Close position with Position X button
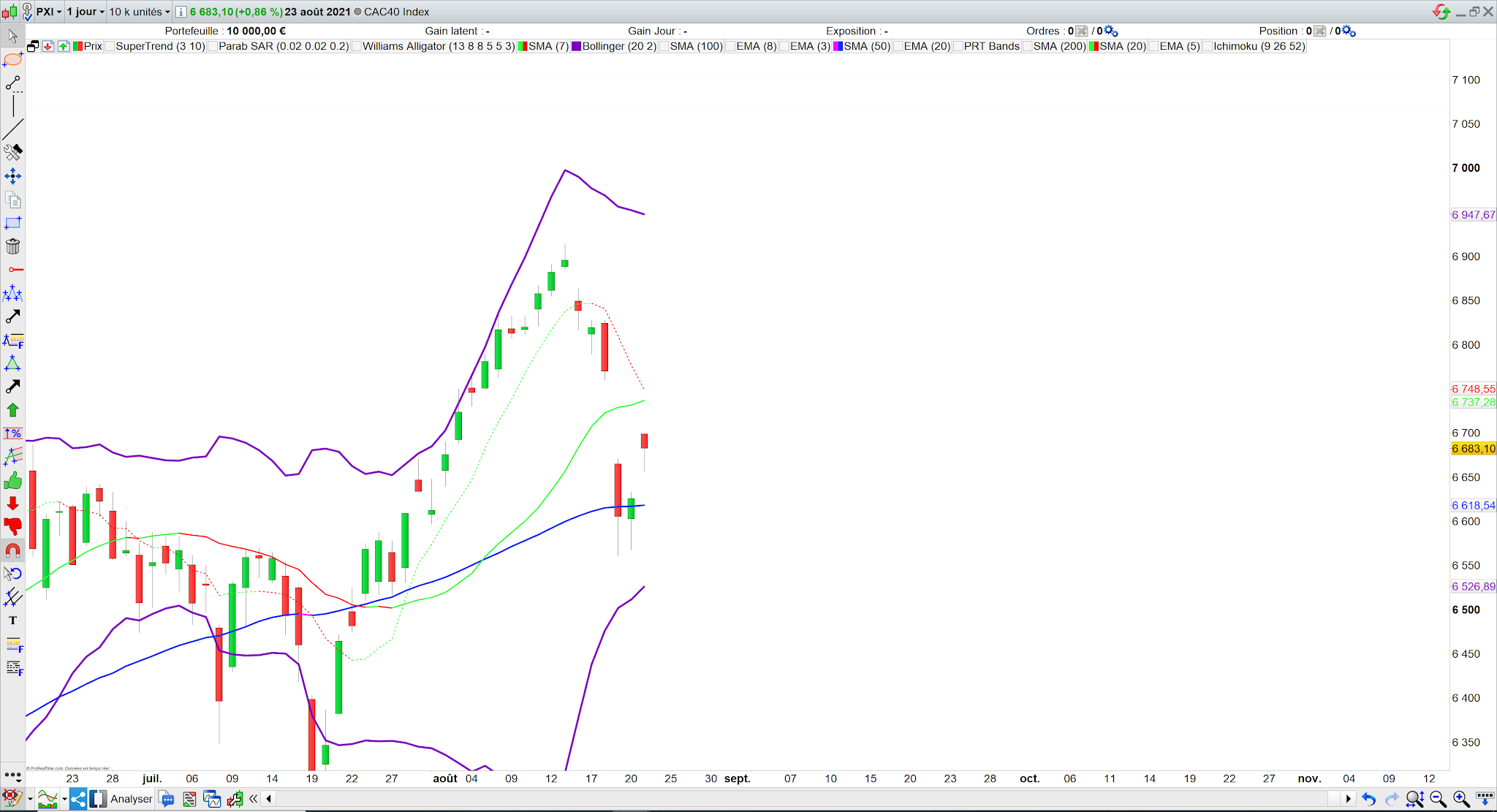This screenshot has height=812, width=1497. tap(1320, 31)
